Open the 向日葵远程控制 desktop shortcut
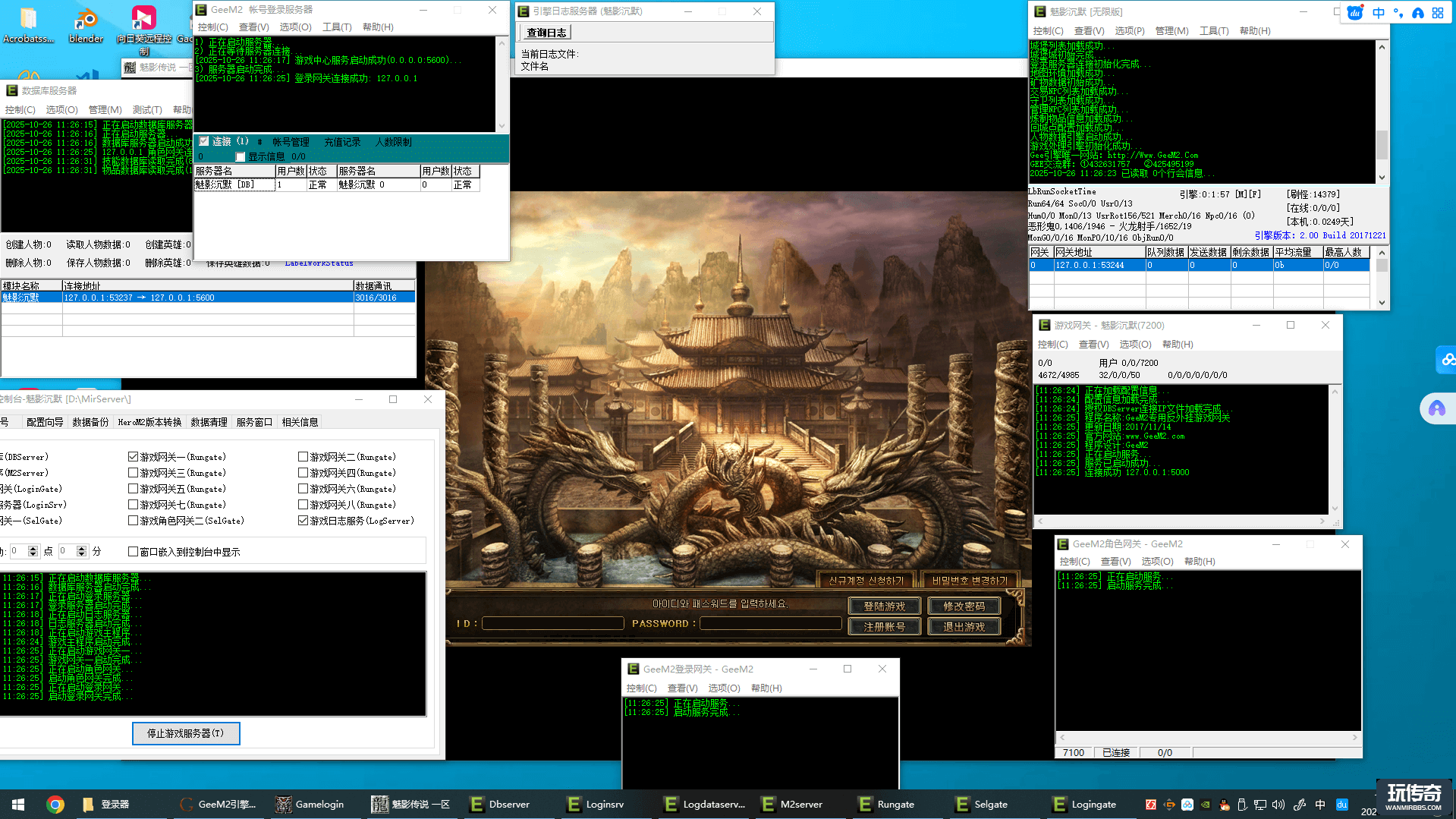This screenshot has width=1456, height=819. [144, 30]
